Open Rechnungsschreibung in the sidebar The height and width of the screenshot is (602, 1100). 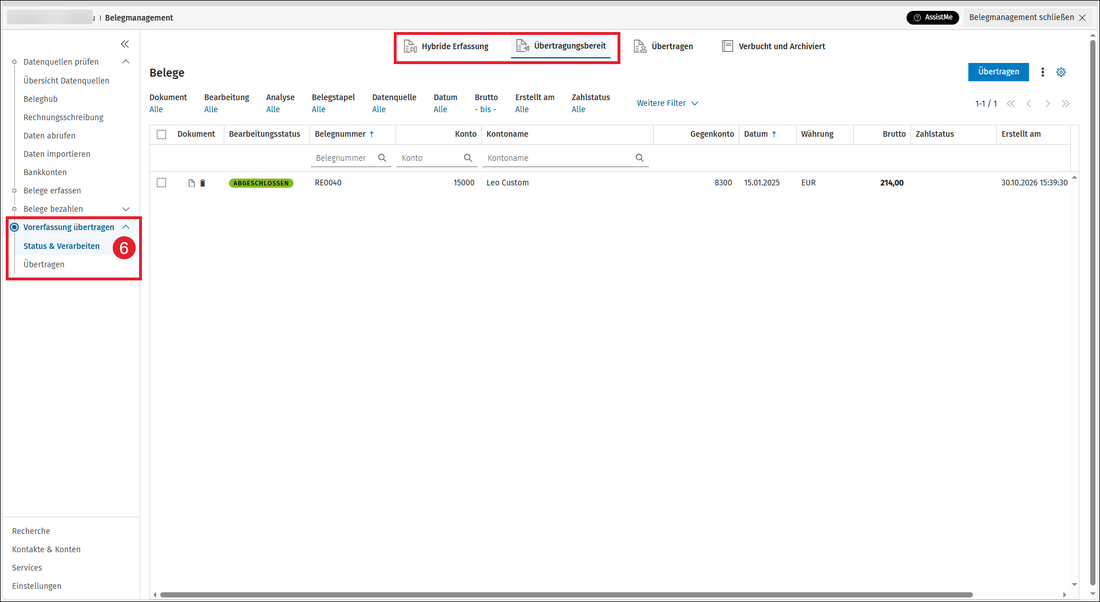[63, 117]
